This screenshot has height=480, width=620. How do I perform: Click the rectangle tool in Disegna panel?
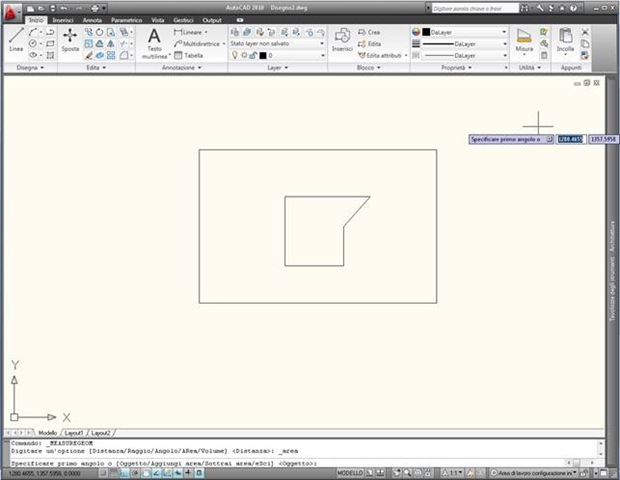[50, 44]
